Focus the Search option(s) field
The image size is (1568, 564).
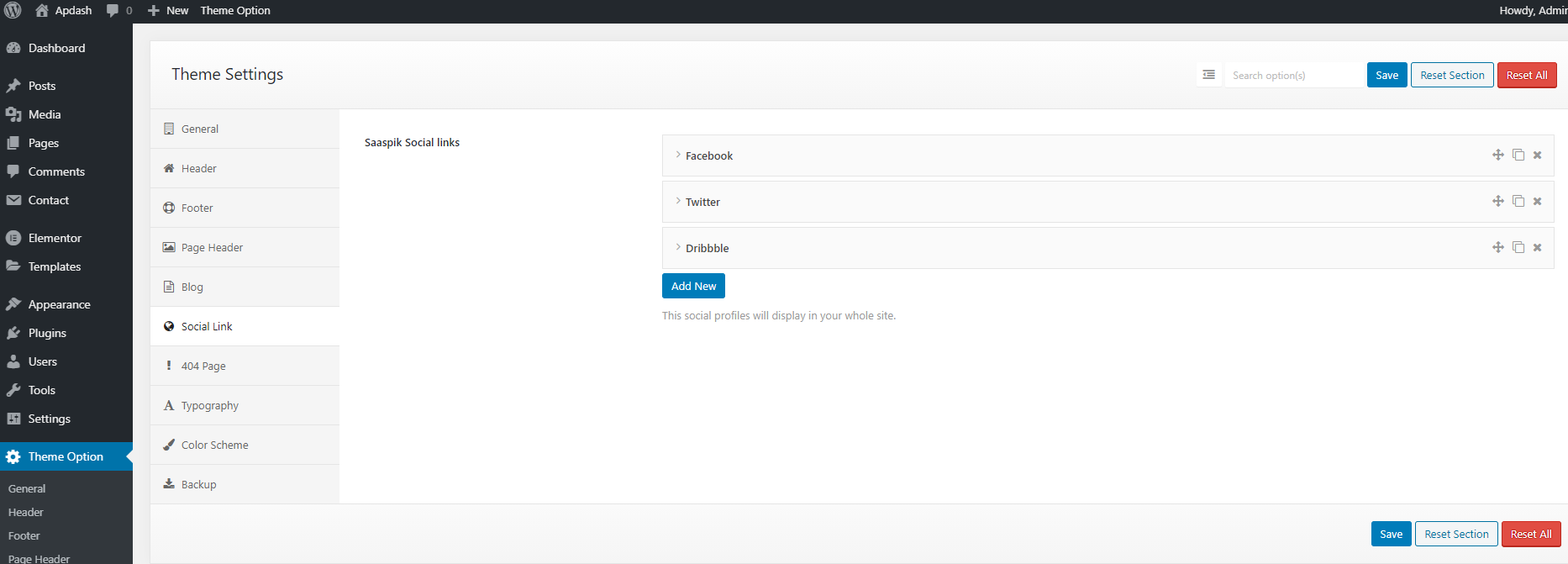[1292, 75]
